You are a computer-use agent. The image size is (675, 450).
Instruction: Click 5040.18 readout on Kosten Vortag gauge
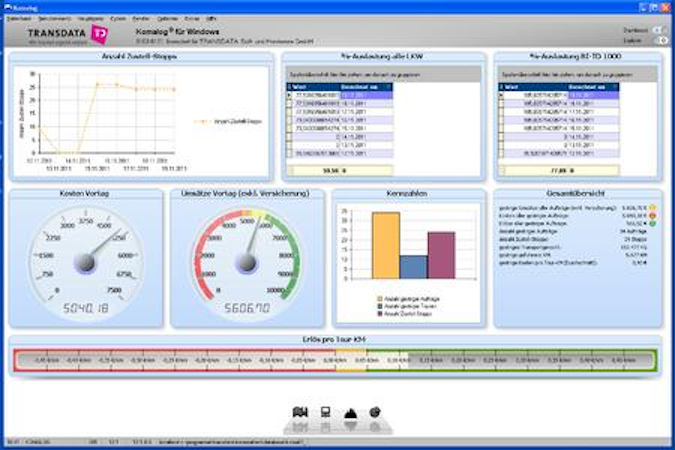[86, 308]
